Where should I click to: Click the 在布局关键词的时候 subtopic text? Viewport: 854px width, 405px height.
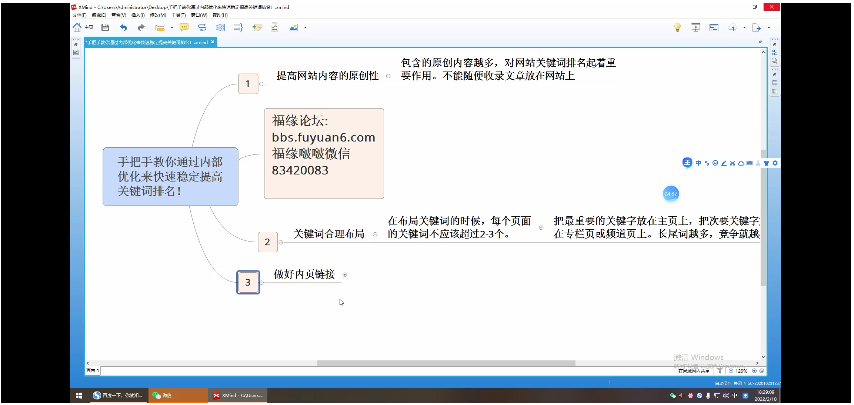pyautogui.click(x=459, y=228)
